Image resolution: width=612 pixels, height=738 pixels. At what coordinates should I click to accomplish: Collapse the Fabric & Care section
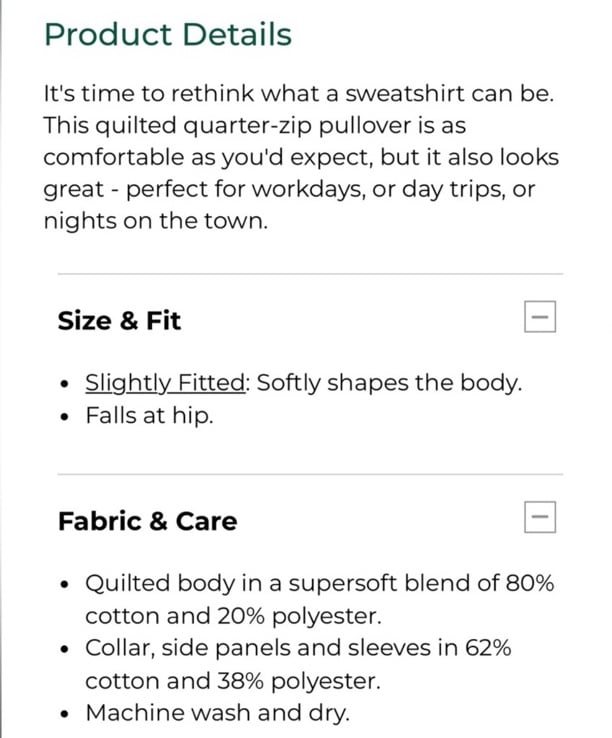540,517
